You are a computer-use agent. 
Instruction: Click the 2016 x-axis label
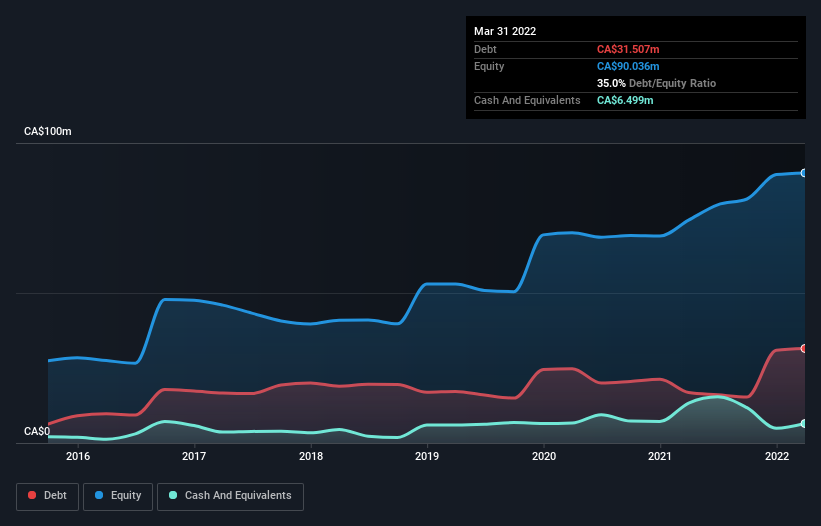pyautogui.click(x=78, y=456)
